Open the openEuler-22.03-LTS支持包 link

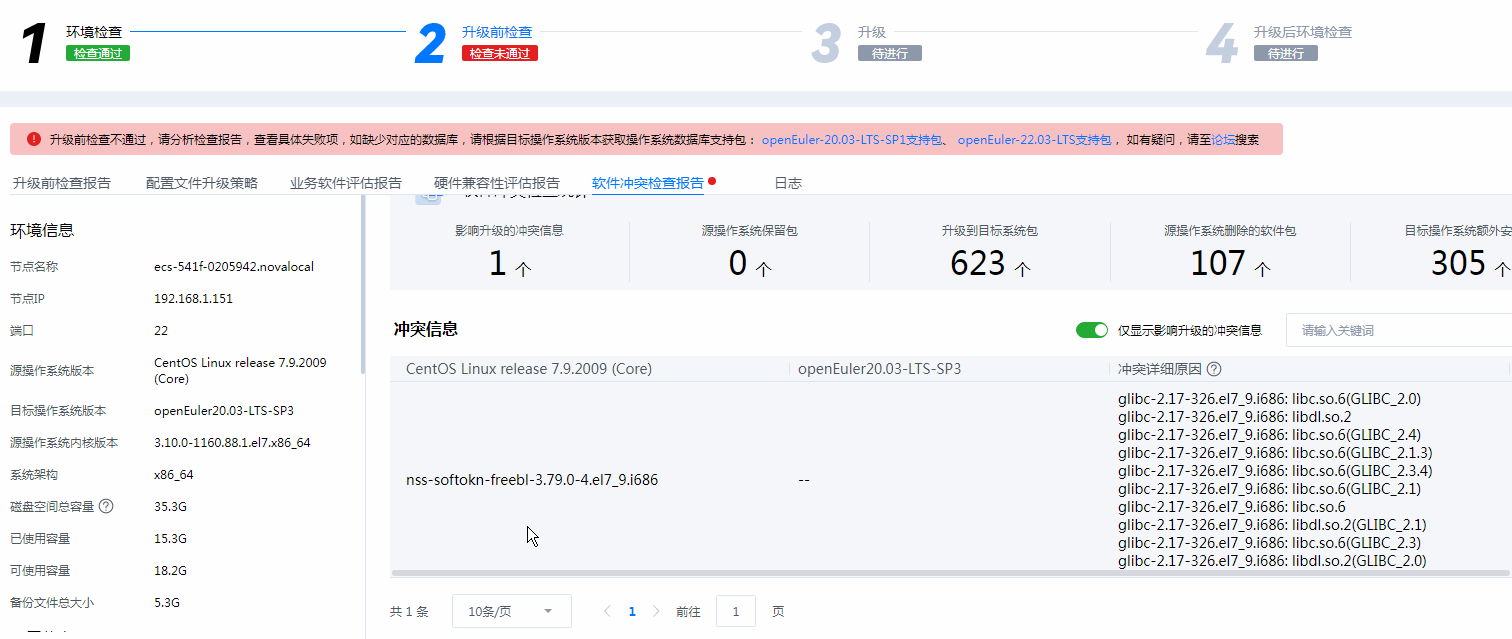point(1034,140)
